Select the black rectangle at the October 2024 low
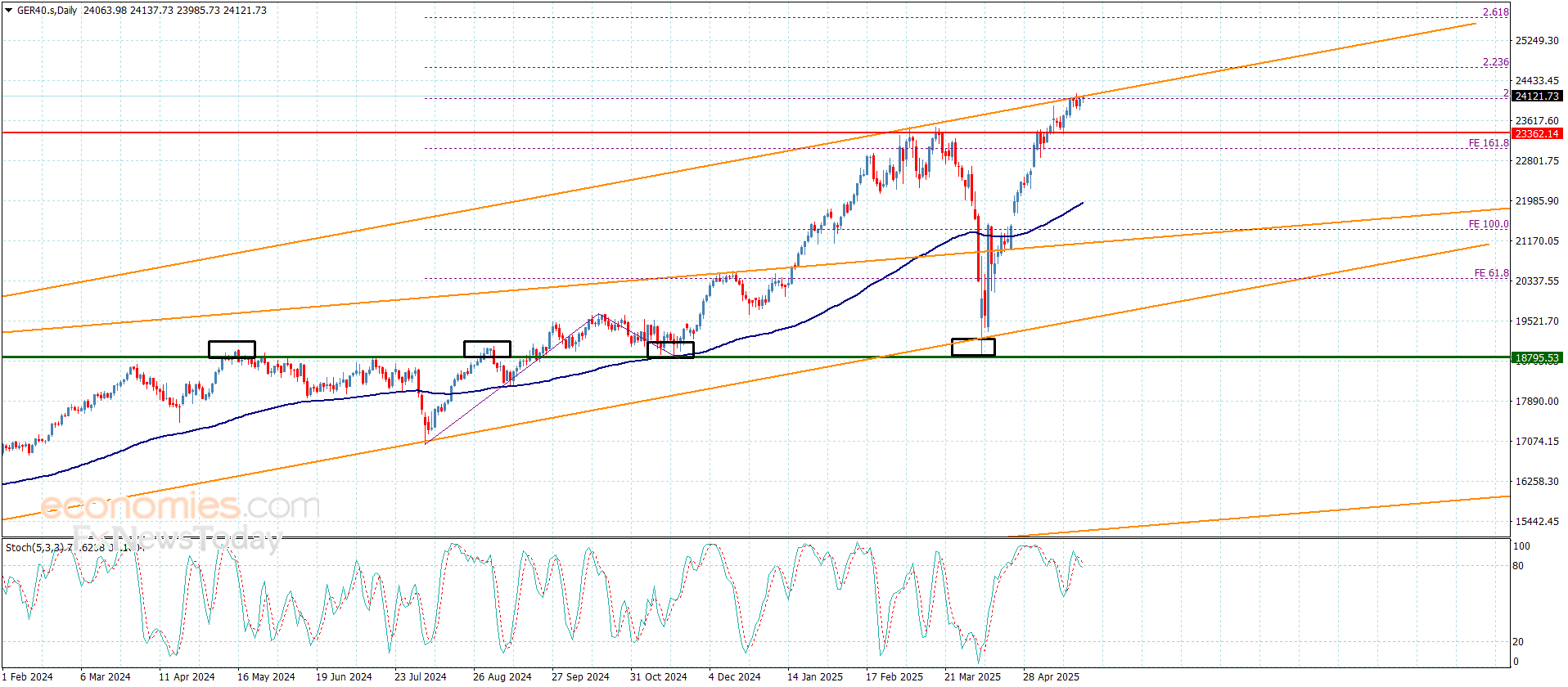The width and height of the screenshot is (1568, 687). 670,350
